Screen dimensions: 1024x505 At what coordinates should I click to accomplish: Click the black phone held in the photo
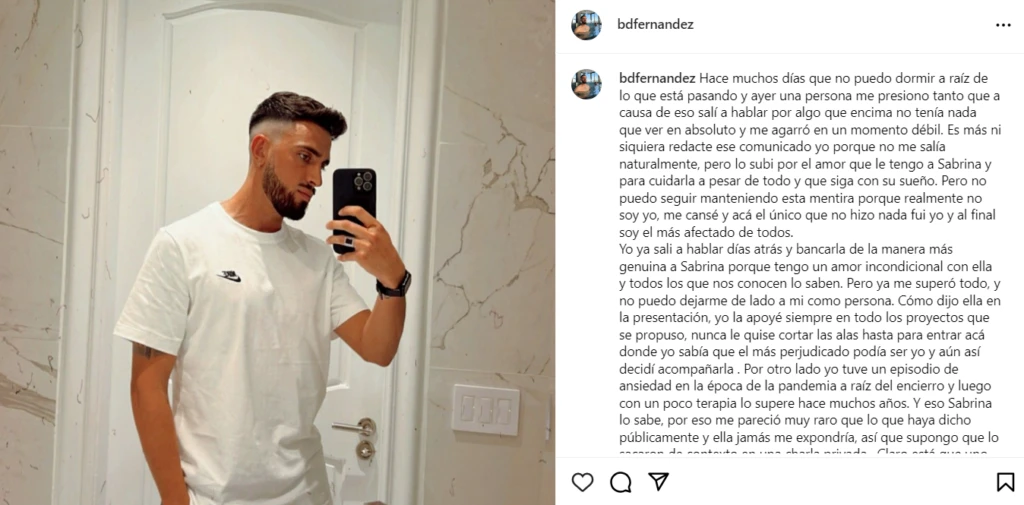tap(353, 210)
